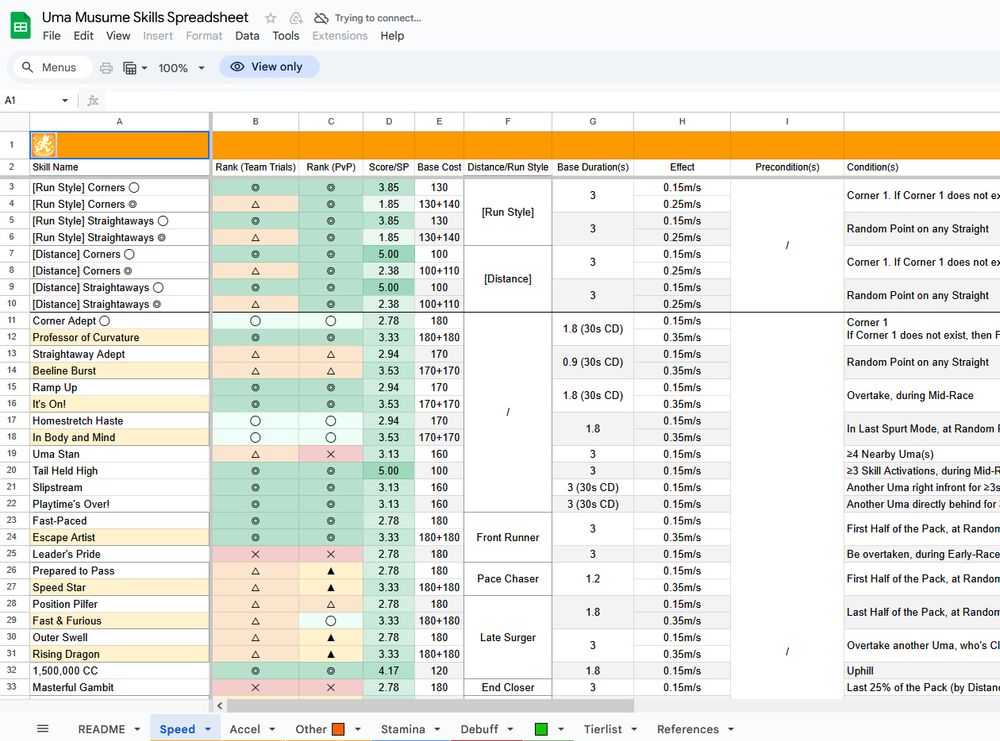
Task: Open the Tierlist tab dropdown arrow
Action: click(634, 729)
